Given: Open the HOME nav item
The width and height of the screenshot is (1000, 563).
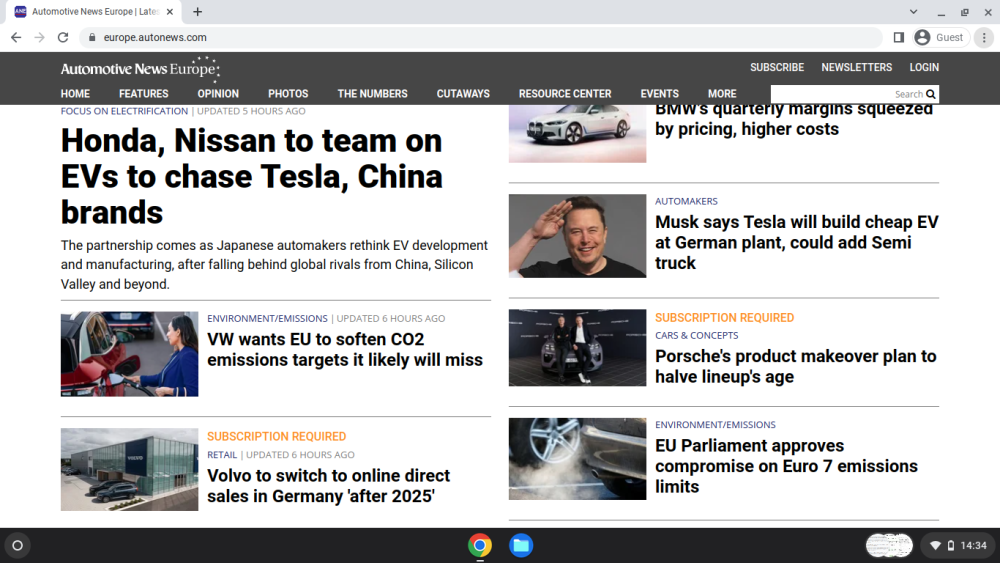Looking at the screenshot, I should pos(75,94).
